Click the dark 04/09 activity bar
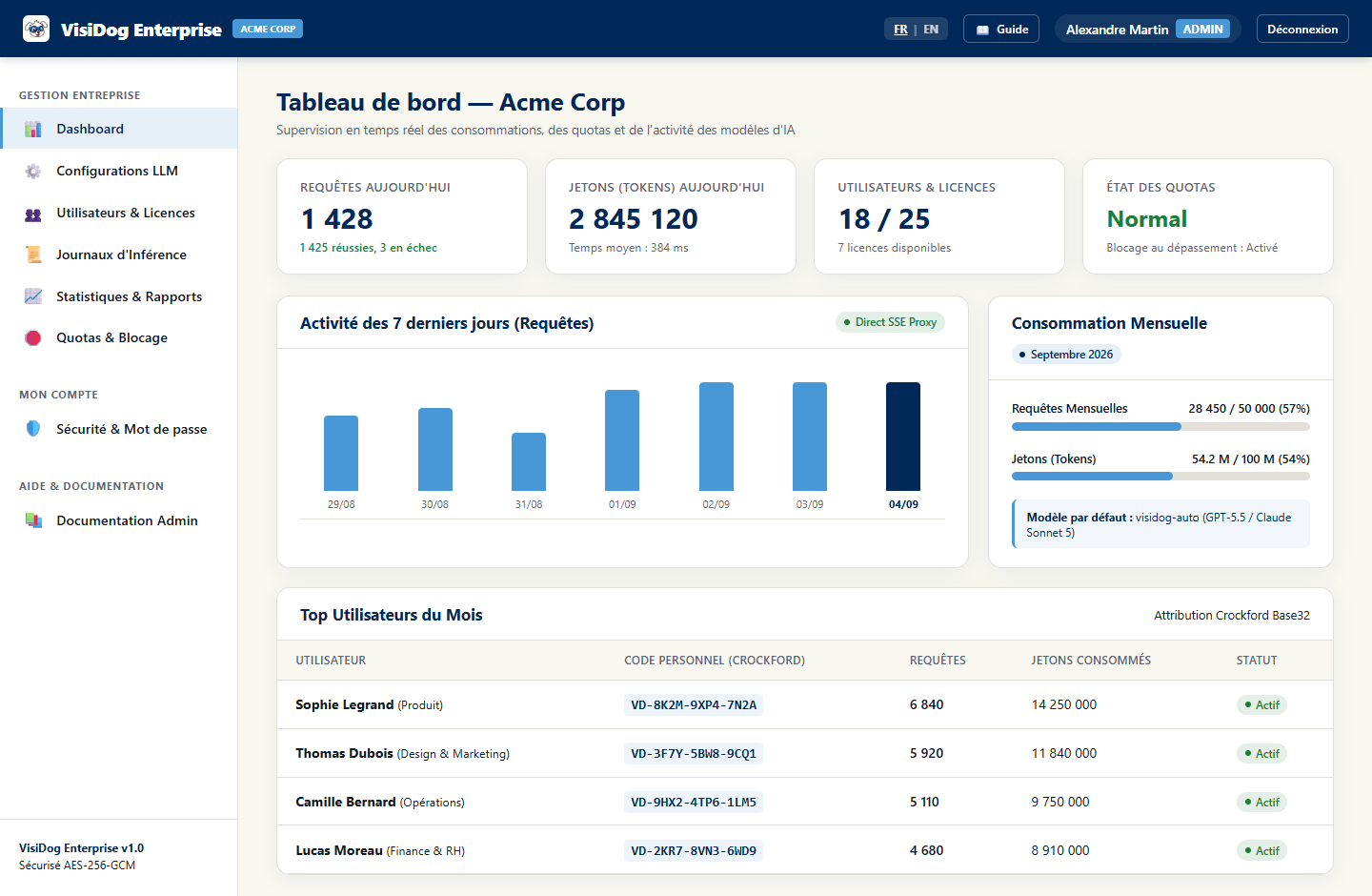The width and height of the screenshot is (1372, 896). [903, 437]
